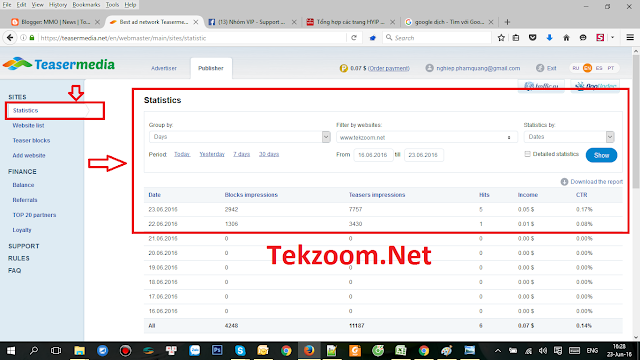Select the 7 days period link
This screenshot has width=640, height=360.
[242, 154]
